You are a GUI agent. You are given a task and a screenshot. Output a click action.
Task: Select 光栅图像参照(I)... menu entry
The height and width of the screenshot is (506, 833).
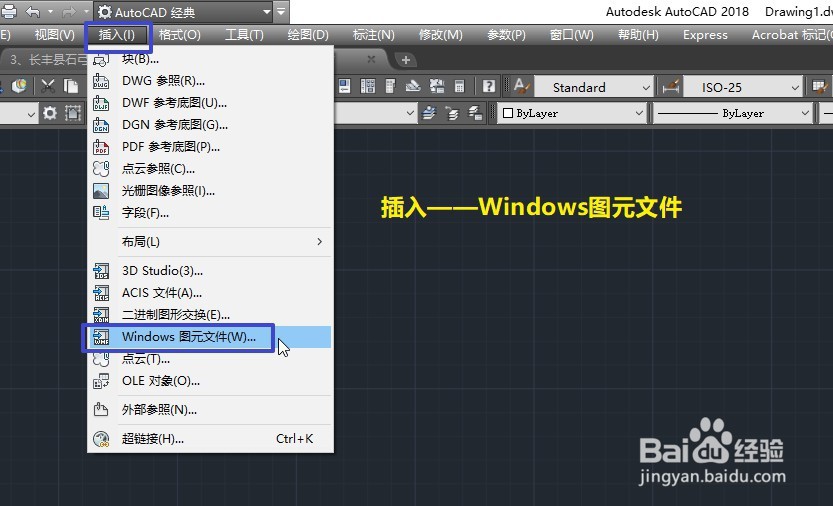point(210,191)
